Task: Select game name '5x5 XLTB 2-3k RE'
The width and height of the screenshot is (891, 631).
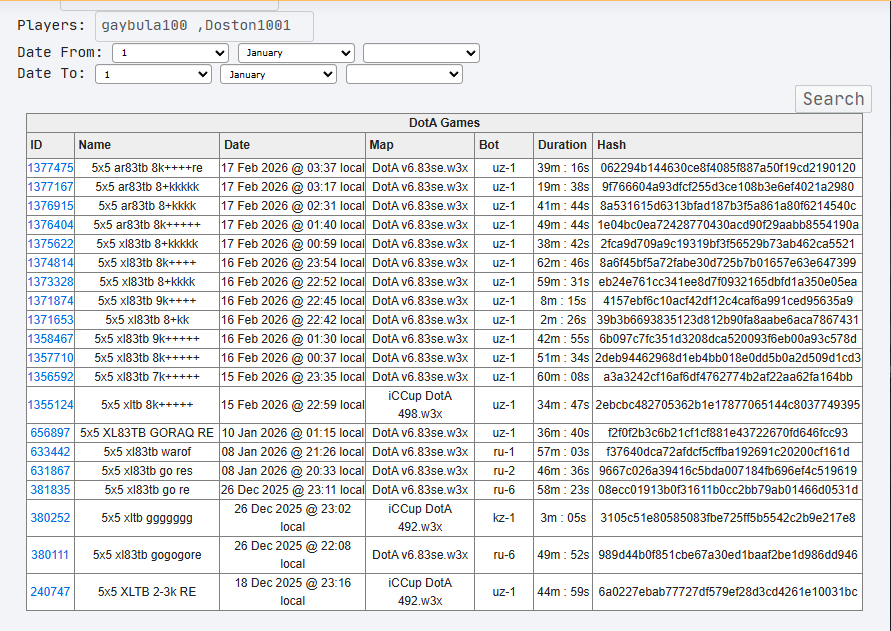Action: pyautogui.click(x=147, y=592)
